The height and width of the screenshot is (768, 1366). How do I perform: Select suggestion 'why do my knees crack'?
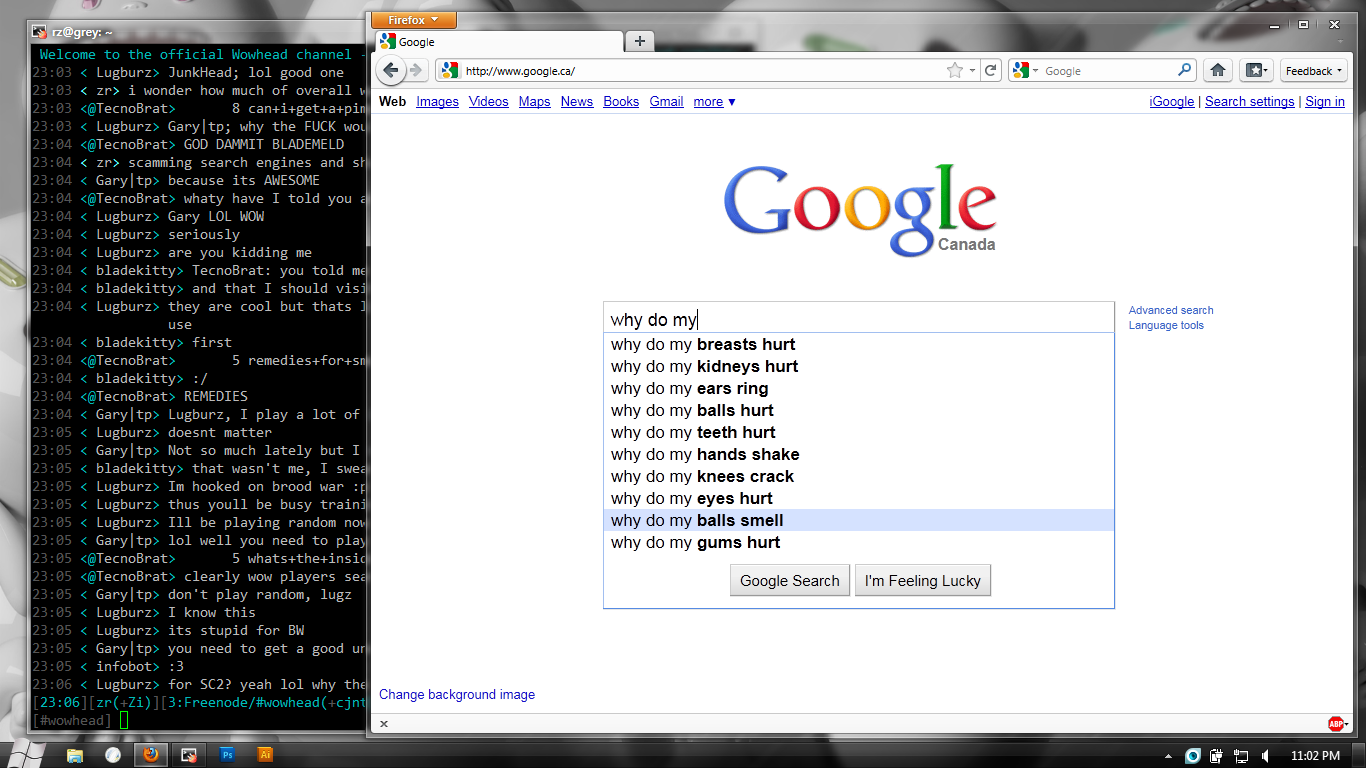(858, 476)
